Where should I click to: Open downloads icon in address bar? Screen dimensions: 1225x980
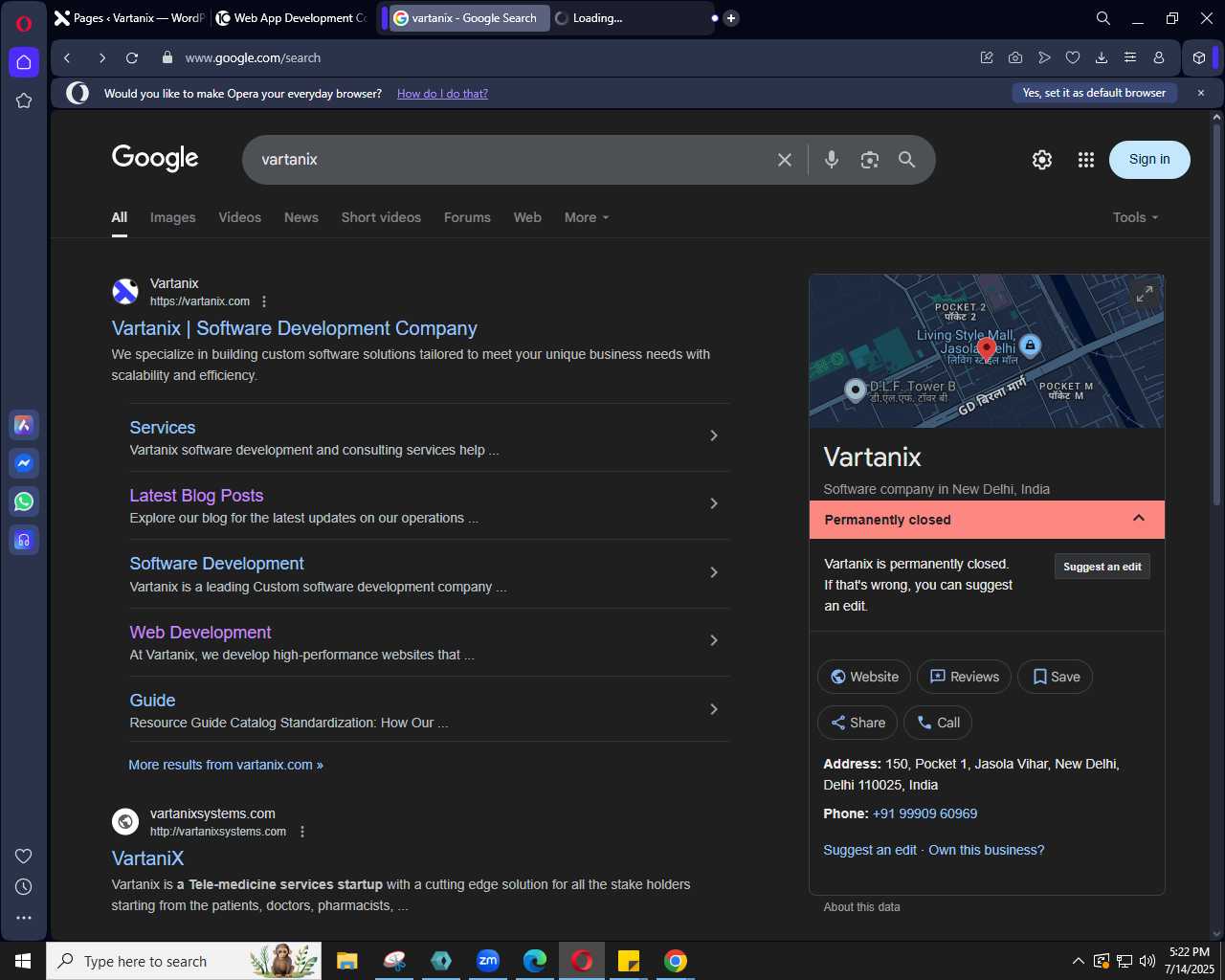pos(1102,57)
